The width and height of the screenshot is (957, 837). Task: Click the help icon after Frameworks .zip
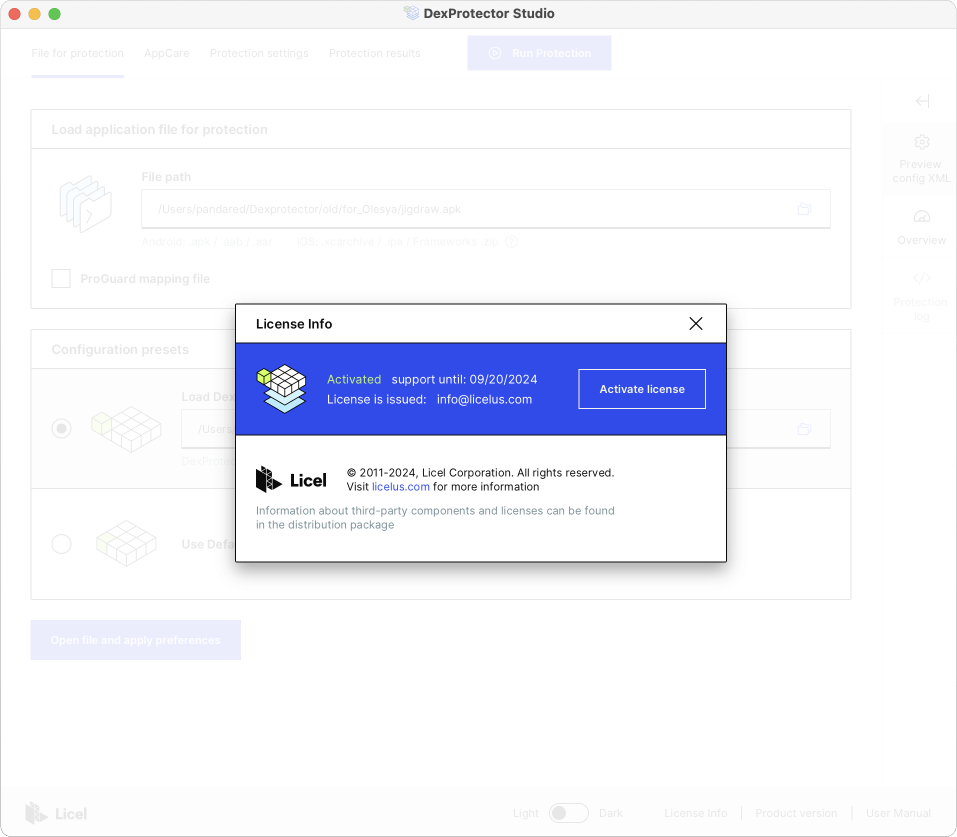(511, 242)
